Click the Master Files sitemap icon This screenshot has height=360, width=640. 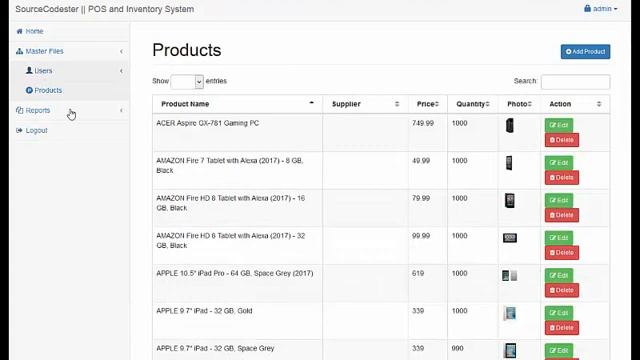(x=19, y=51)
